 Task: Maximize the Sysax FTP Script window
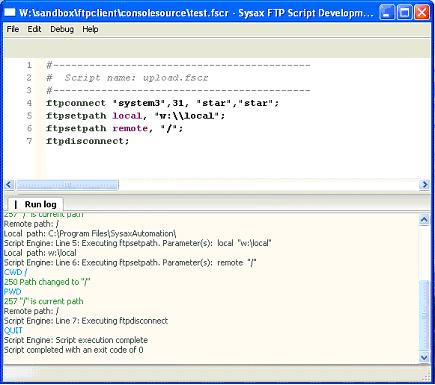coord(404,13)
